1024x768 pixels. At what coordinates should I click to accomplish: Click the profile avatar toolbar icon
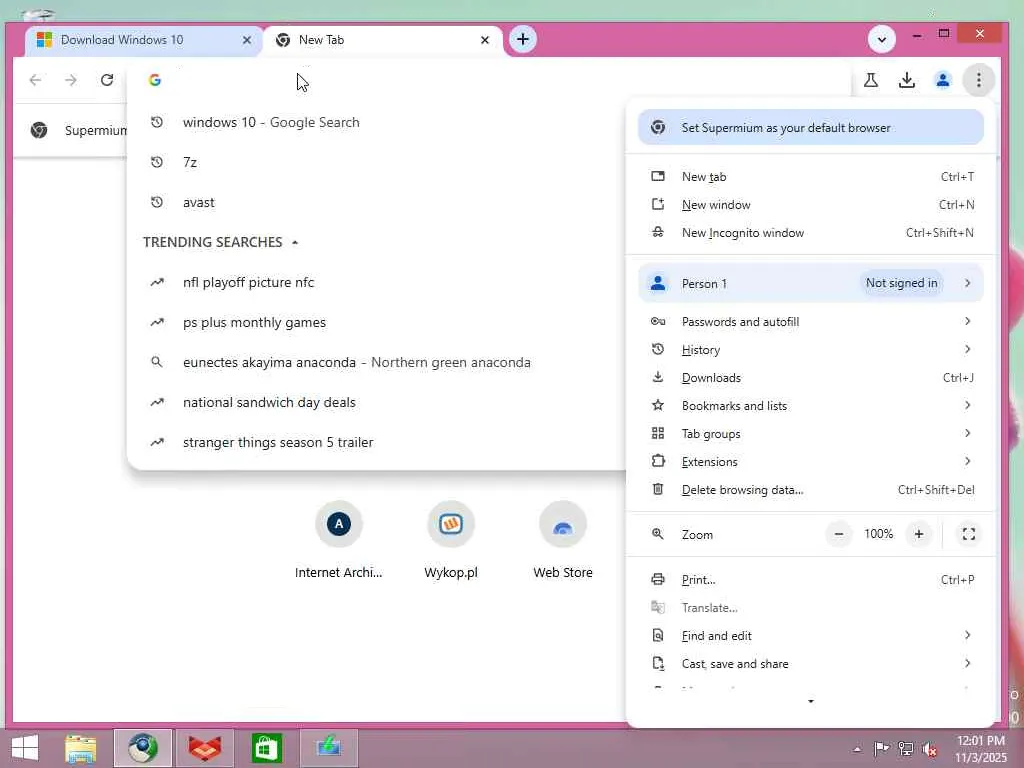coord(942,80)
